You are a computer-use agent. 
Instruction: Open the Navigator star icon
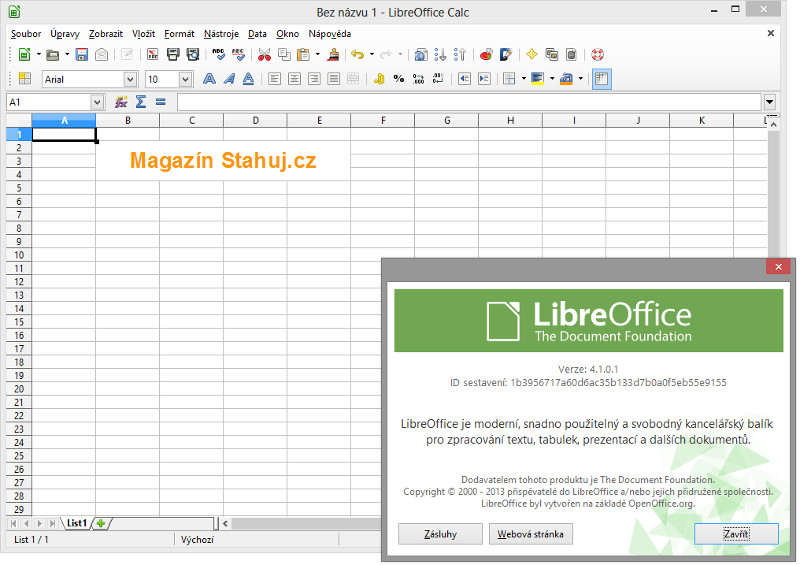click(x=532, y=54)
